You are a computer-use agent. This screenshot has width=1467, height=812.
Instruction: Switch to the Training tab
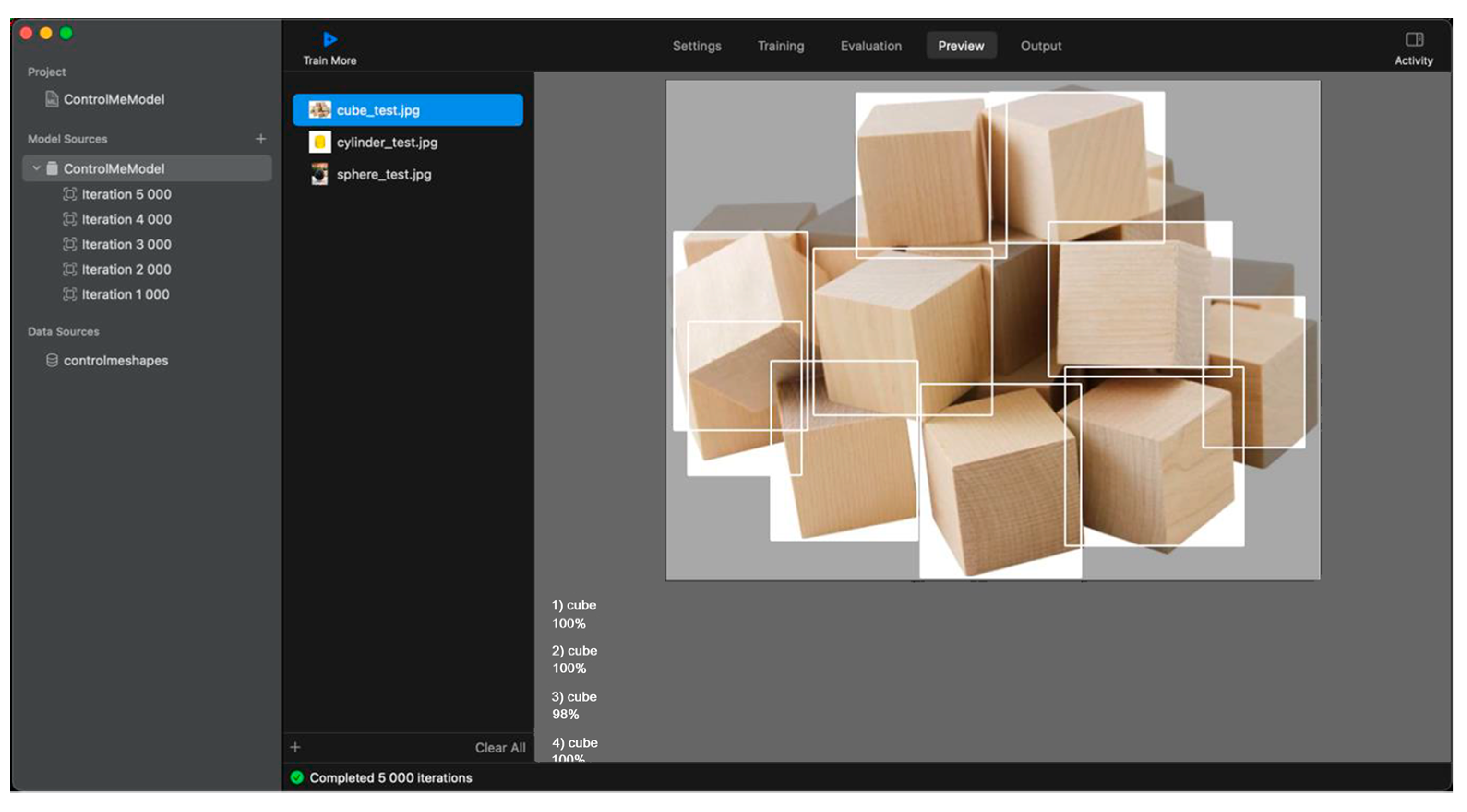coord(780,46)
